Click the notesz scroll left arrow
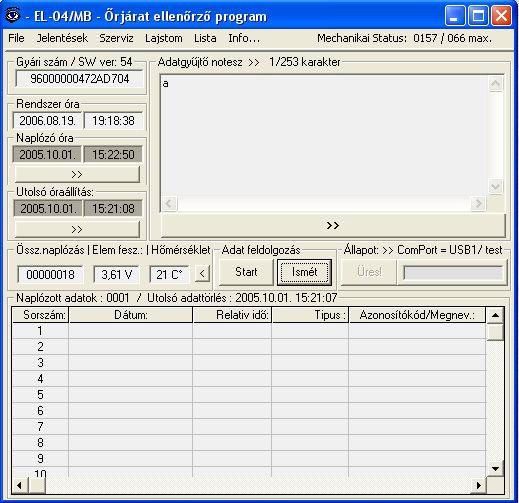 point(169,203)
